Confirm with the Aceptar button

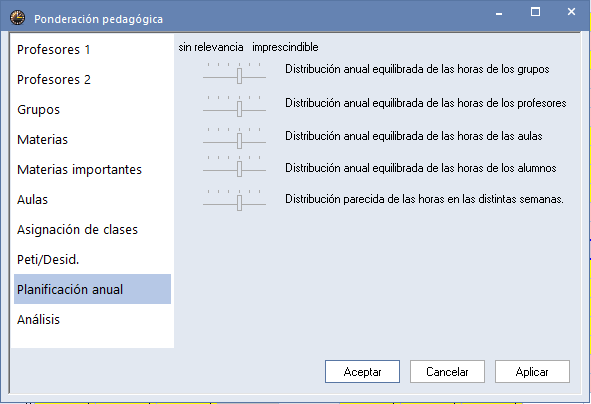tap(362, 372)
